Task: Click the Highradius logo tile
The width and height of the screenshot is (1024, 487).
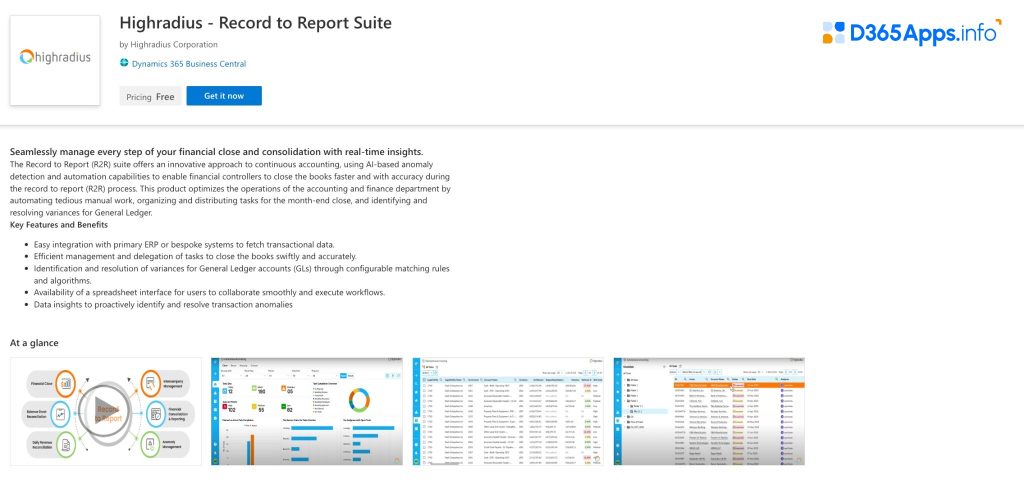Action: click(x=55, y=60)
